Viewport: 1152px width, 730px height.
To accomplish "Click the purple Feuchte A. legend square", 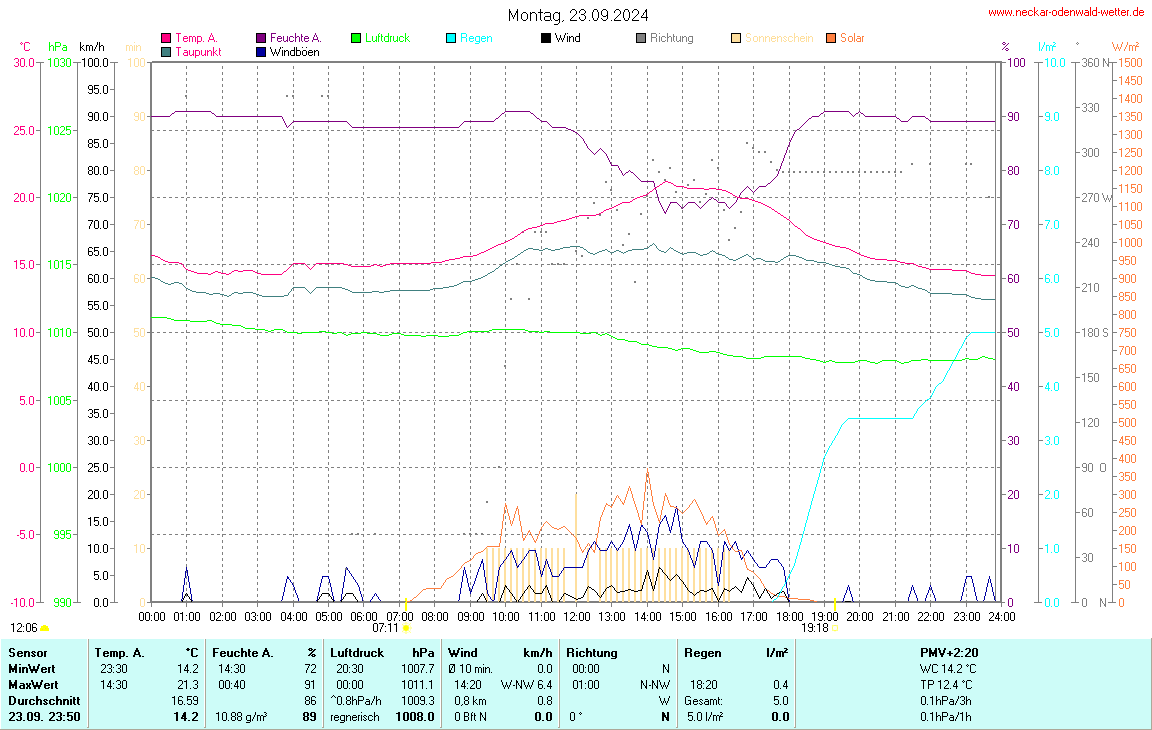I will [x=261, y=39].
